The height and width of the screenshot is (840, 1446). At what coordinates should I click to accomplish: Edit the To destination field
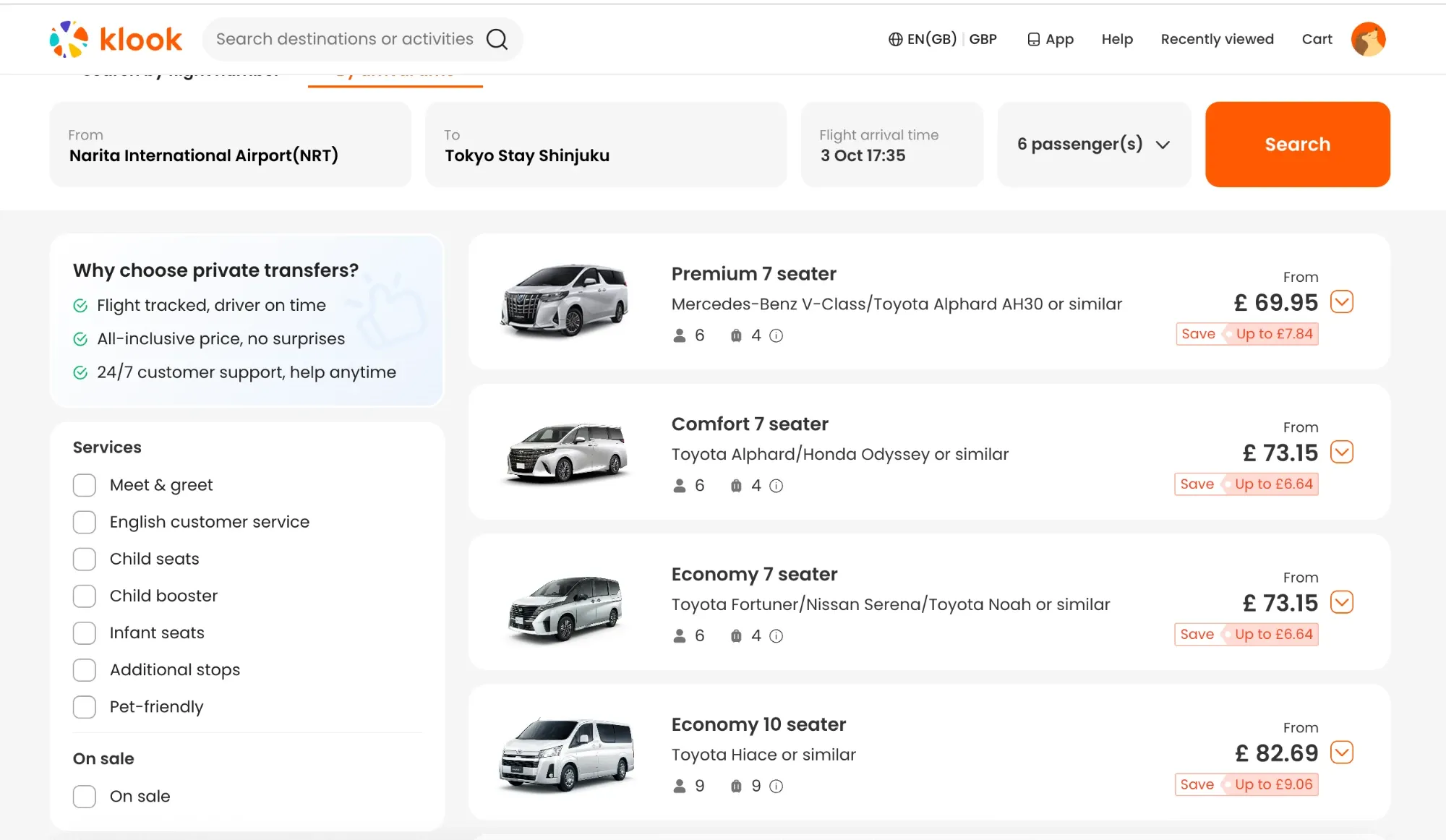(606, 145)
